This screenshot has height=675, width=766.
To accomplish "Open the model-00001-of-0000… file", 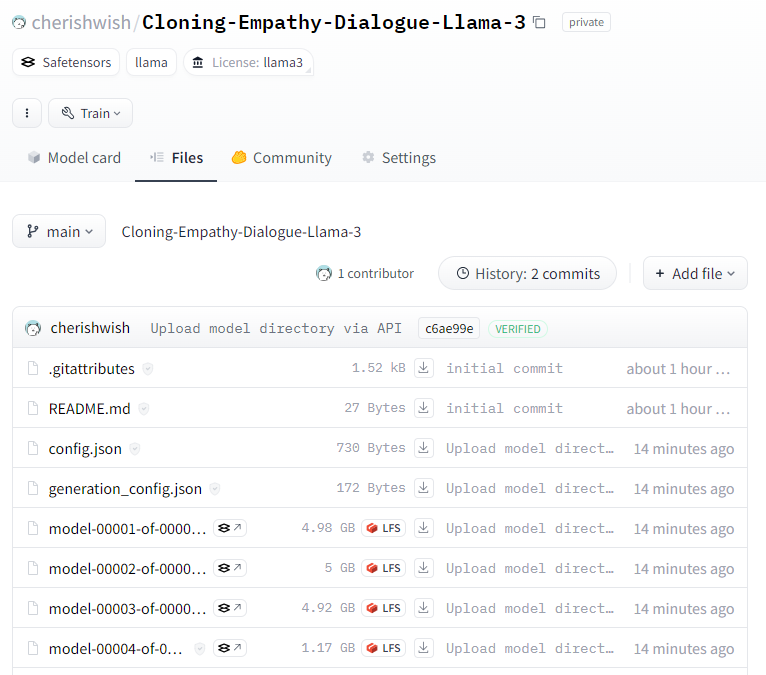I will click(127, 529).
